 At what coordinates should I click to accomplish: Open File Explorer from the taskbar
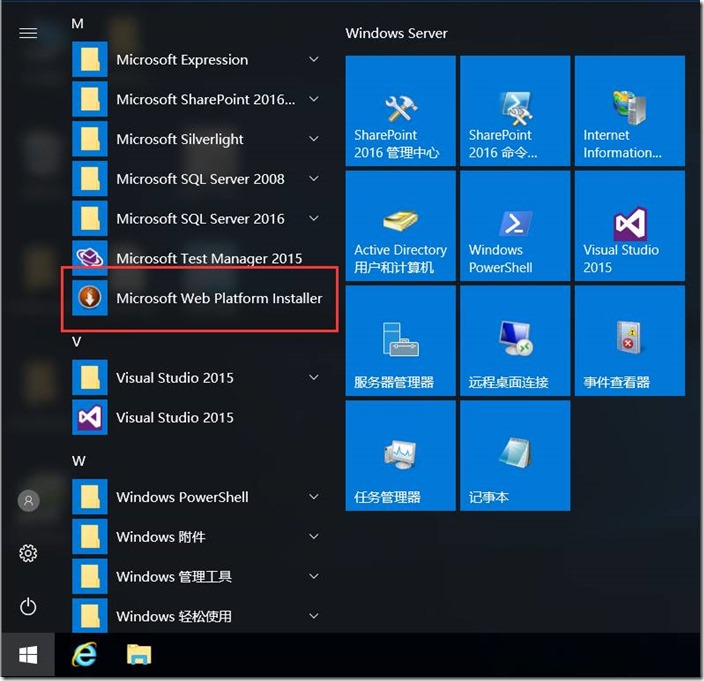pyautogui.click(x=139, y=655)
